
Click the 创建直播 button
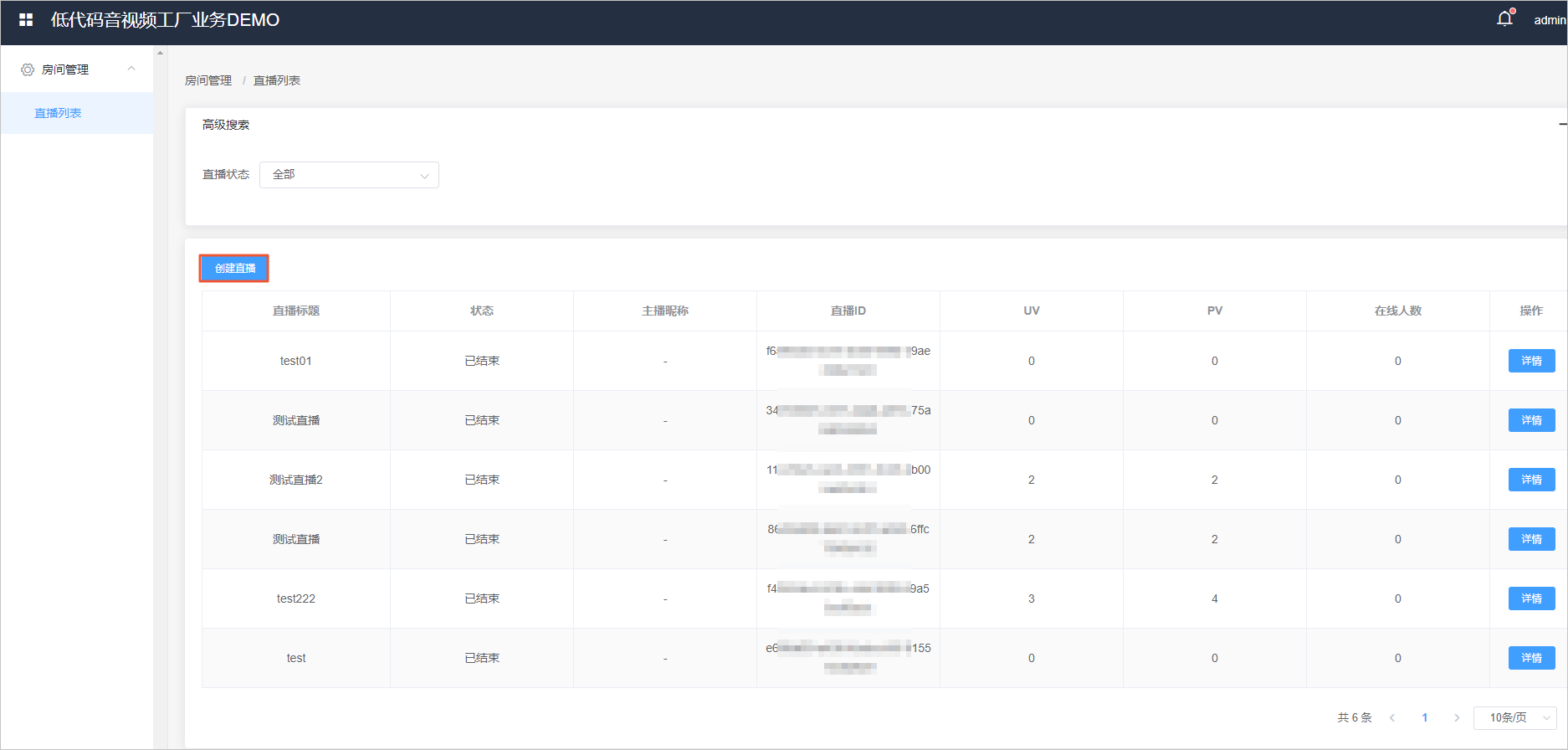coord(235,269)
